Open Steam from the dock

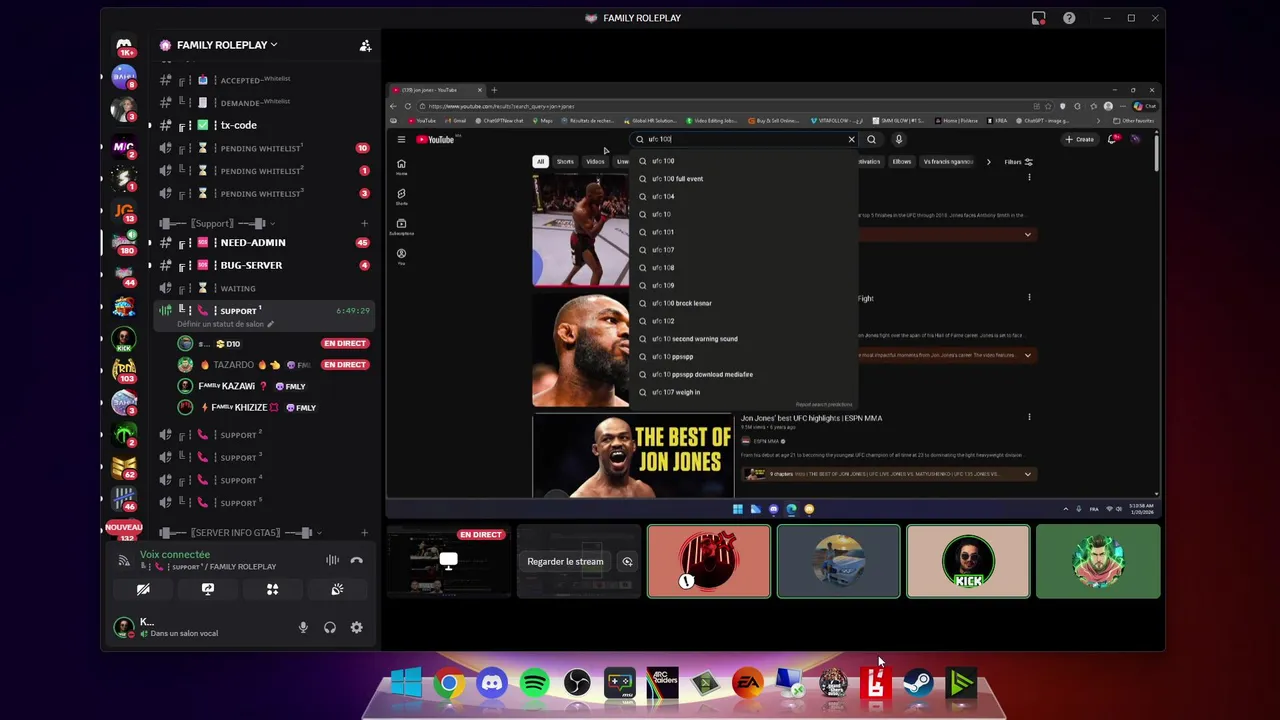(918, 684)
